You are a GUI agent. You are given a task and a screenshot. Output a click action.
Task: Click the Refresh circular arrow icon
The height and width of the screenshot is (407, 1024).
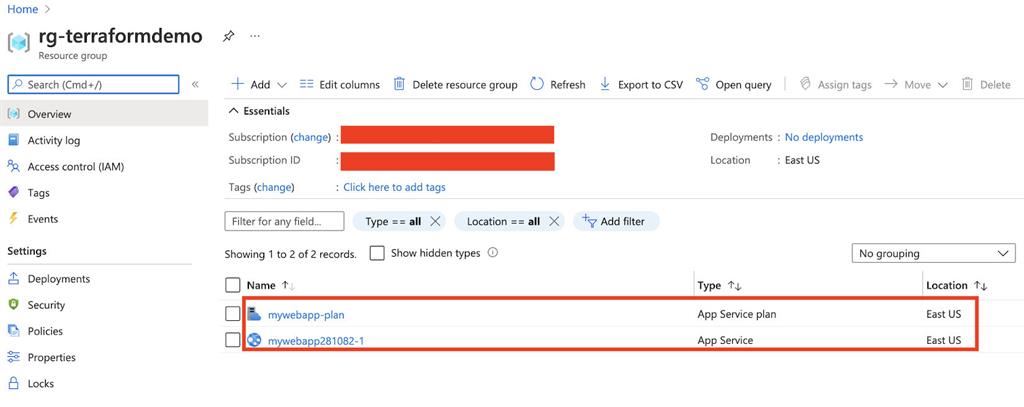(x=537, y=84)
